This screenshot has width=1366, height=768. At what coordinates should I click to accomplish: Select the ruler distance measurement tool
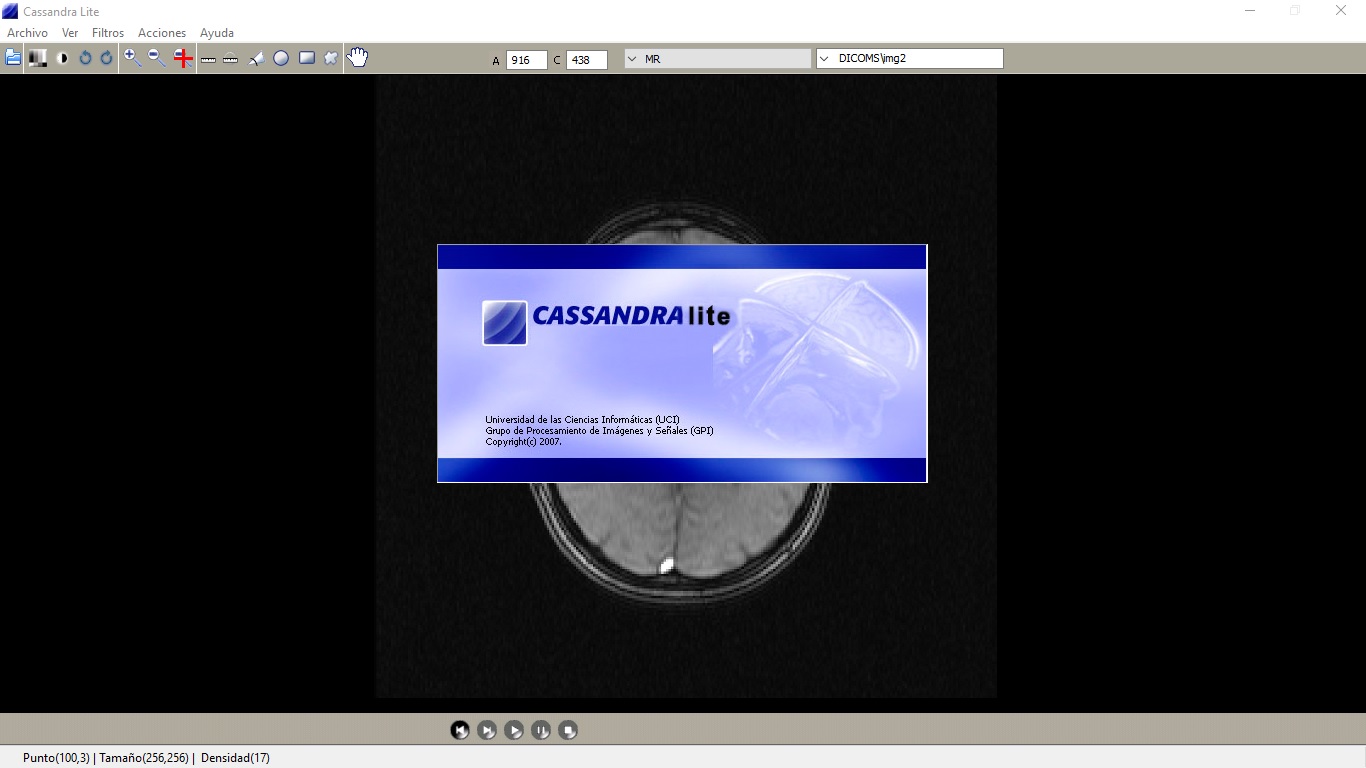coord(208,59)
